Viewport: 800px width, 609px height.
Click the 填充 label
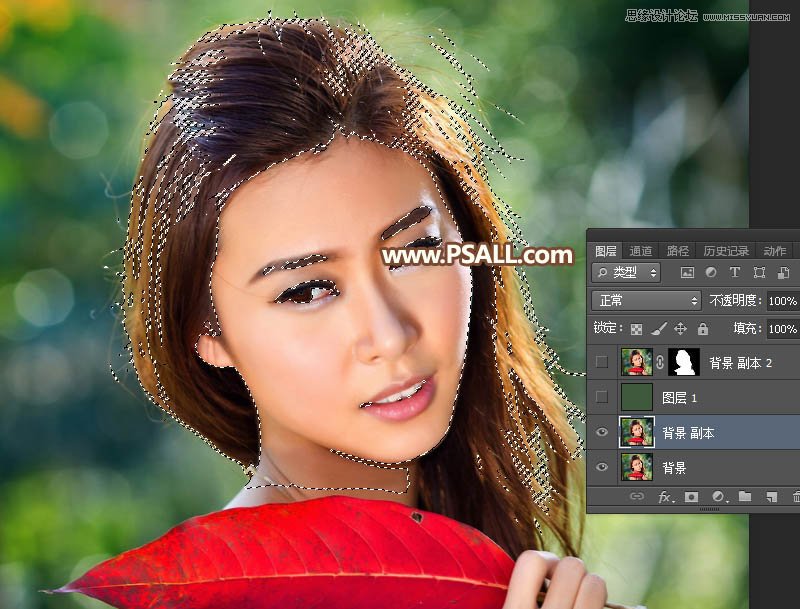point(747,328)
